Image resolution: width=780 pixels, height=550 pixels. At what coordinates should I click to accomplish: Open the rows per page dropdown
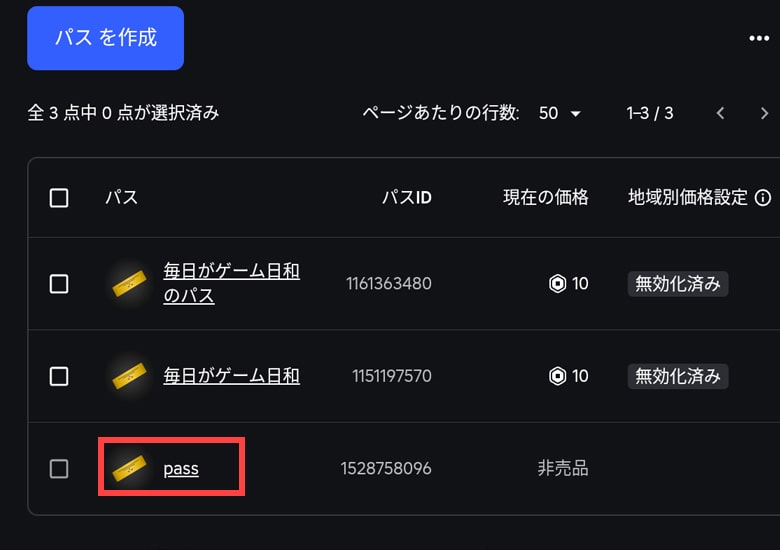click(559, 114)
